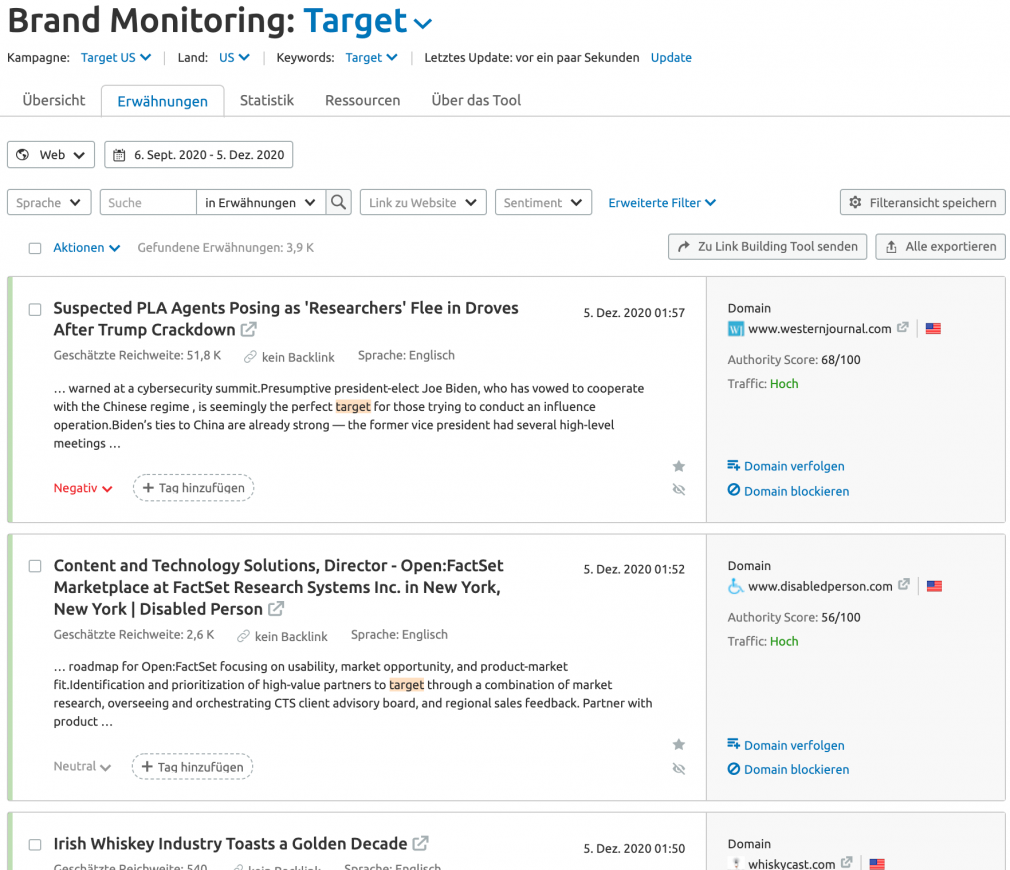
Task: Open the Web source dropdown
Action: tap(51, 155)
